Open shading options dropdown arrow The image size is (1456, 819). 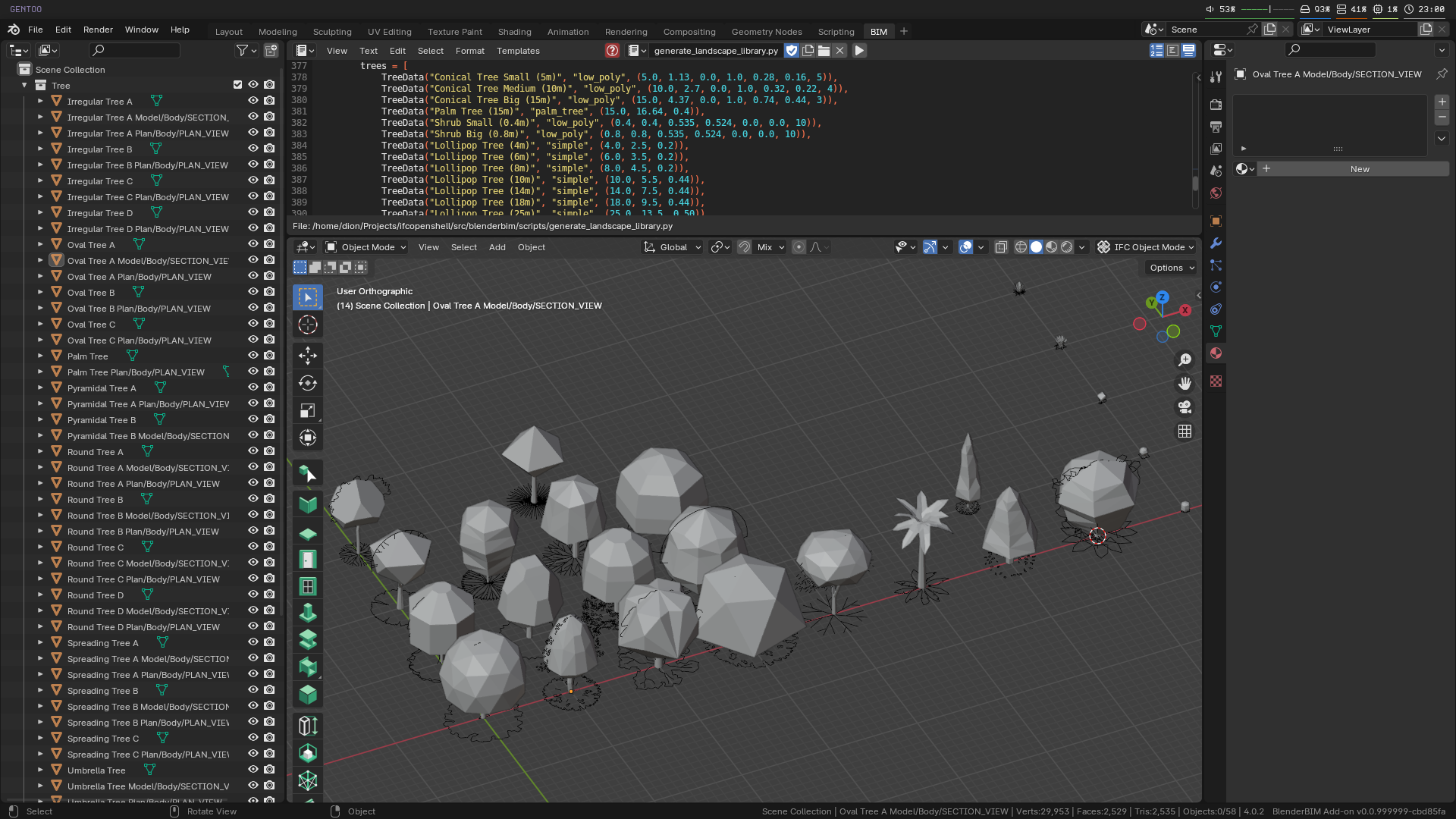coord(1082,247)
